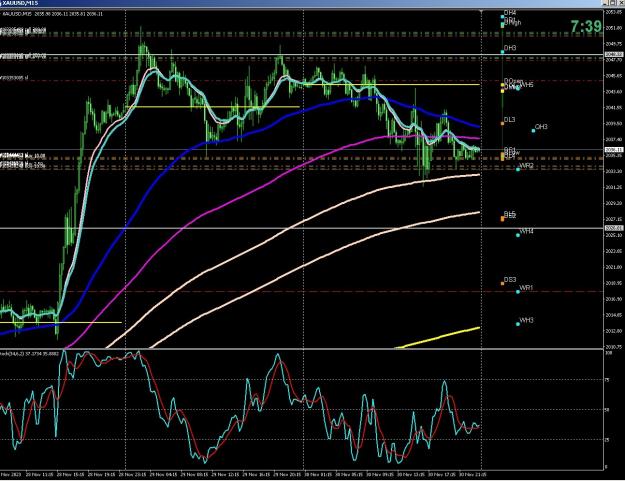This screenshot has height=481, width=625.
Task: Select the yellow trendline near 2044.50
Action: (x=391, y=84)
